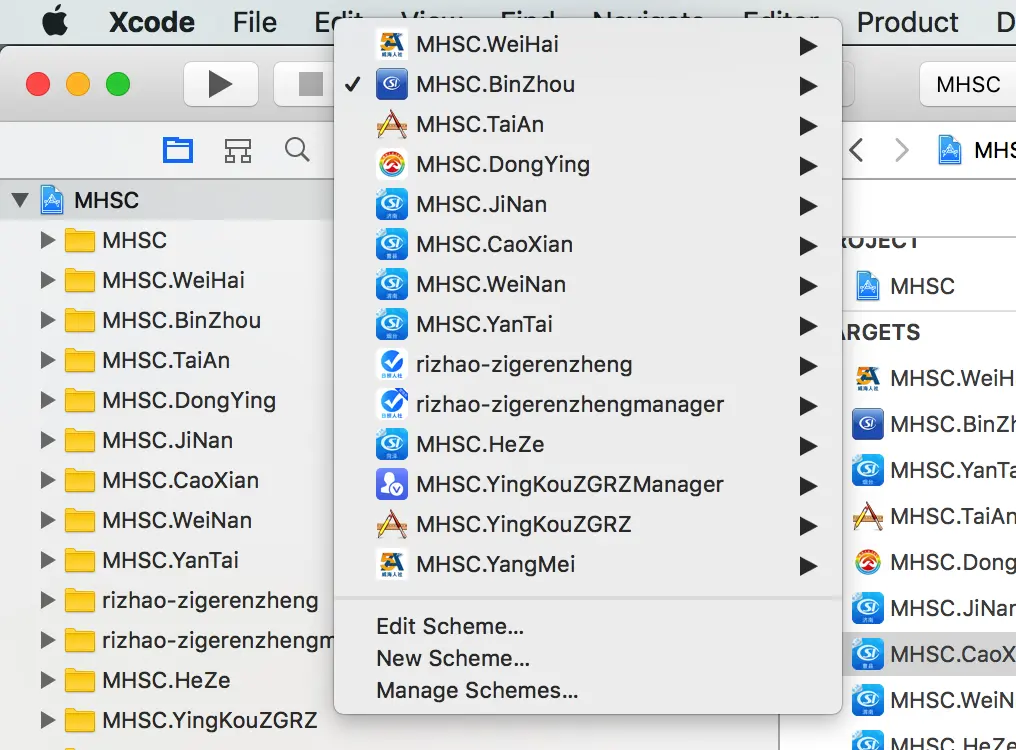Open the Symbol navigator hierarchy icon

[x=238, y=150]
